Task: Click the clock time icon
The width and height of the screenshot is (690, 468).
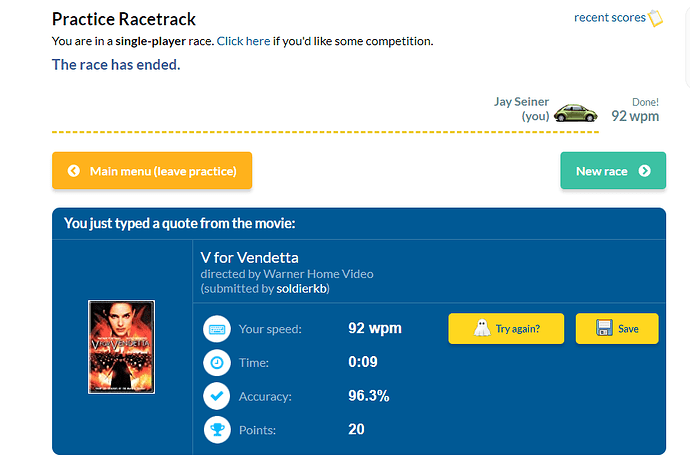Action: pos(217,362)
